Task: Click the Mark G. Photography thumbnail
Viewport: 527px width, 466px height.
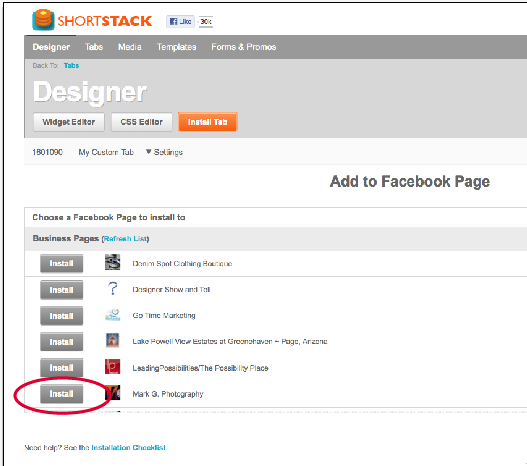Action: click(x=112, y=392)
